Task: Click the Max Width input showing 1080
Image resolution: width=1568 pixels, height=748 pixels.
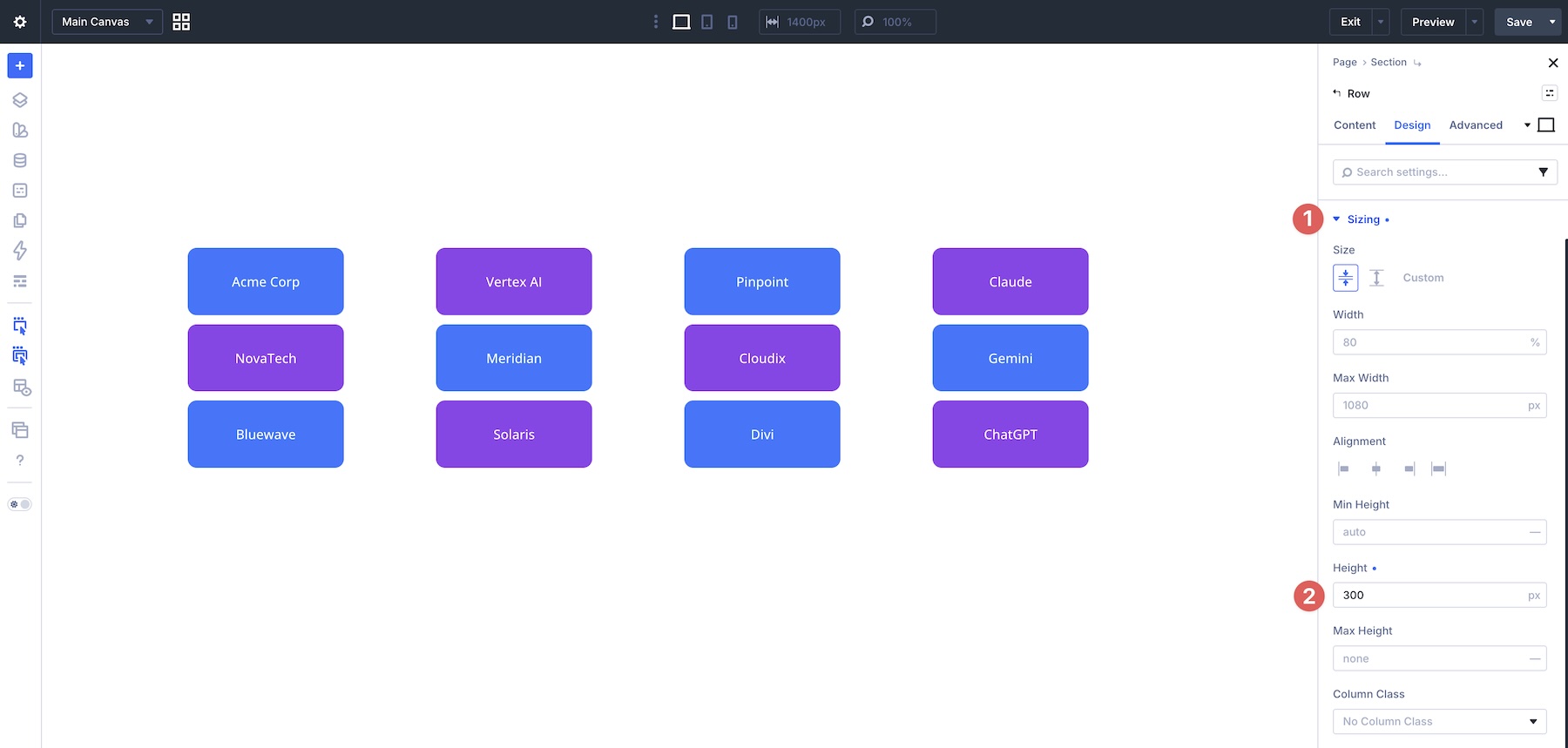Action: coord(1439,405)
